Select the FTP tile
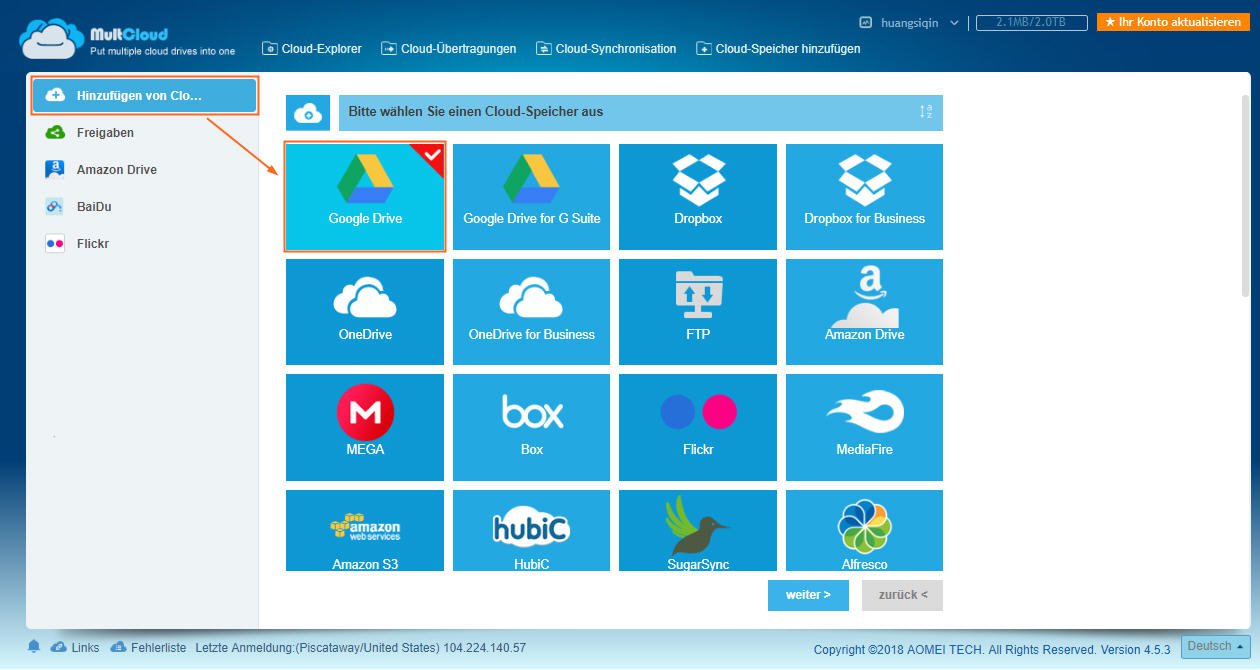Image resolution: width=1260 pixels, height=670 pixels. (698, 312)
